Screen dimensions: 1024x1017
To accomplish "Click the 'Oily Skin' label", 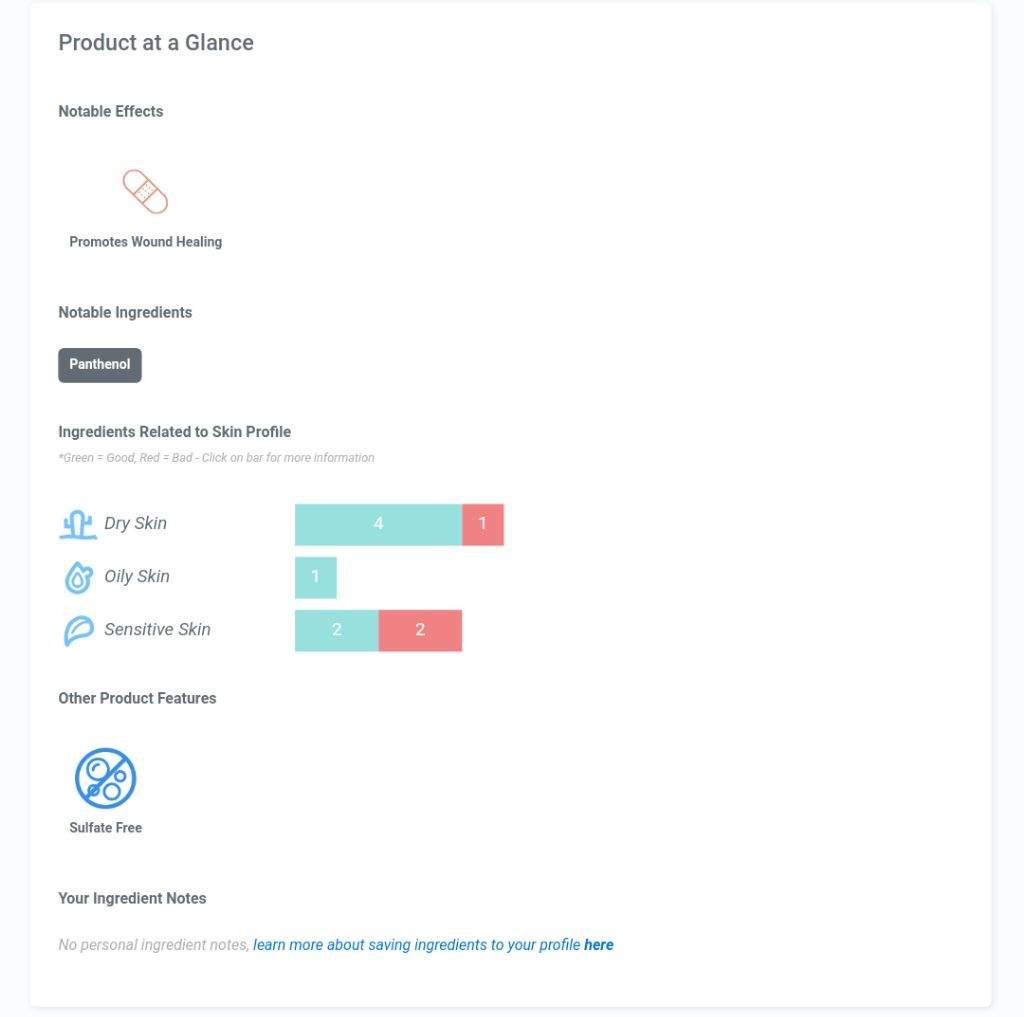I will tap(136, 576).
